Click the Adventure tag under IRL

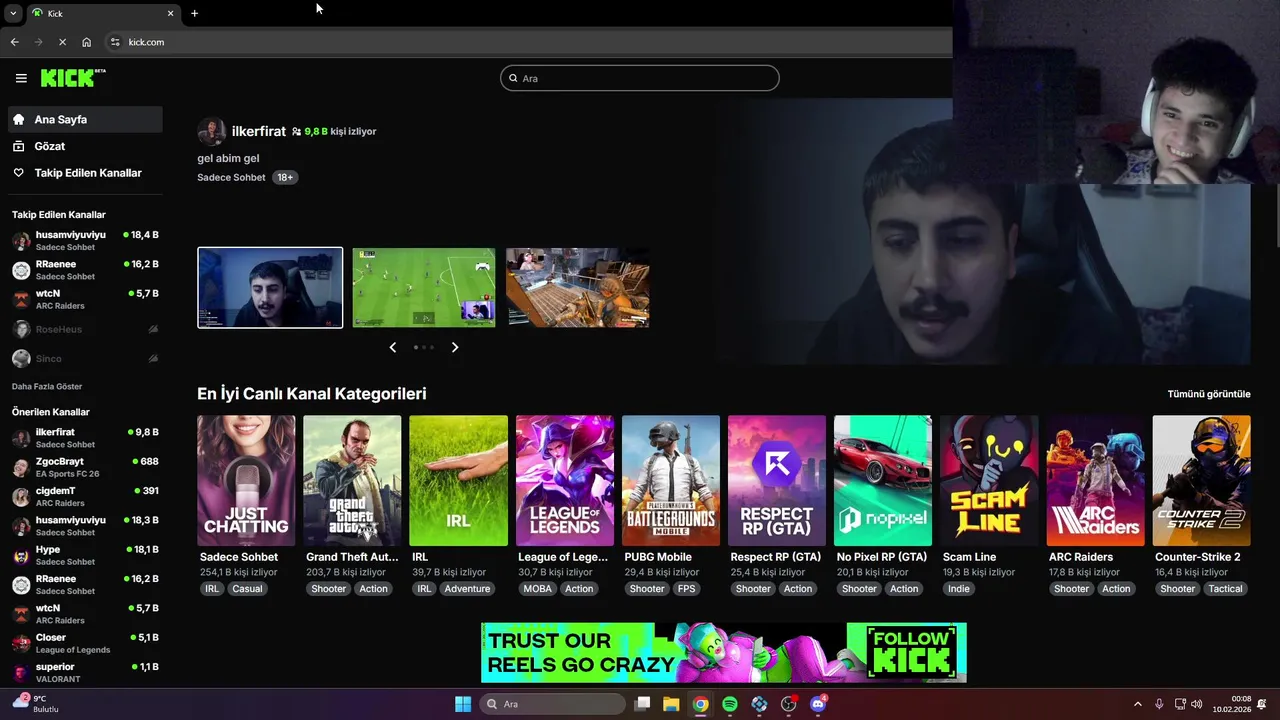pyautogui.click(x=467, y=589)
